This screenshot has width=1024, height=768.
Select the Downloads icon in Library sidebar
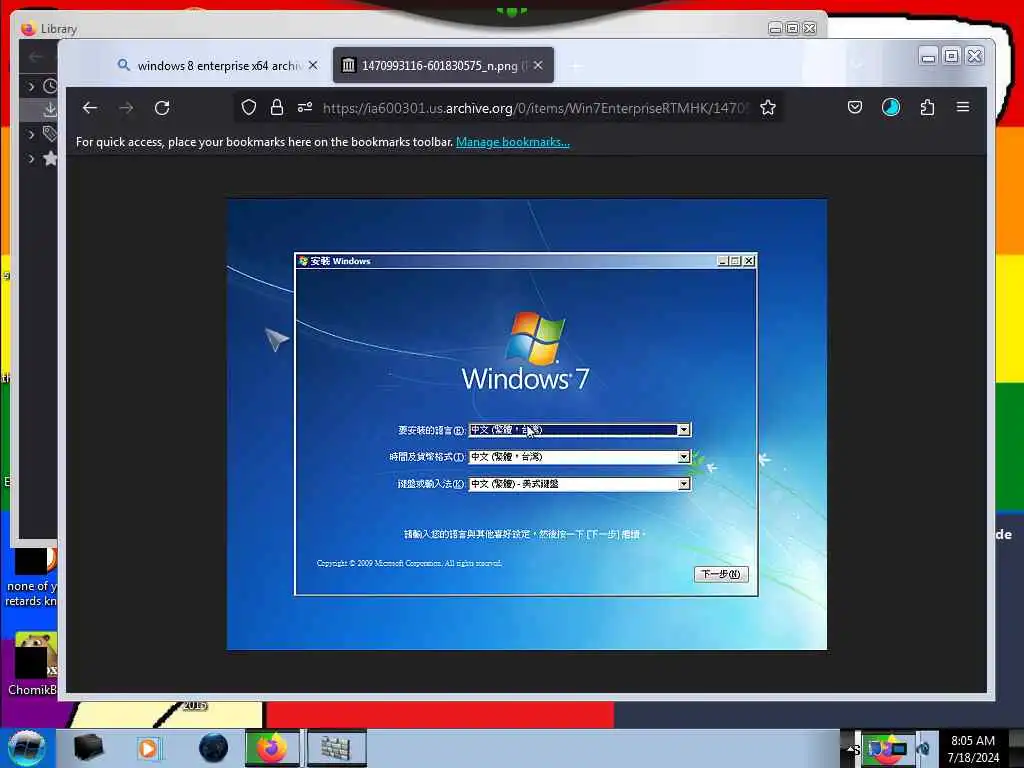(x=50, y=110)
